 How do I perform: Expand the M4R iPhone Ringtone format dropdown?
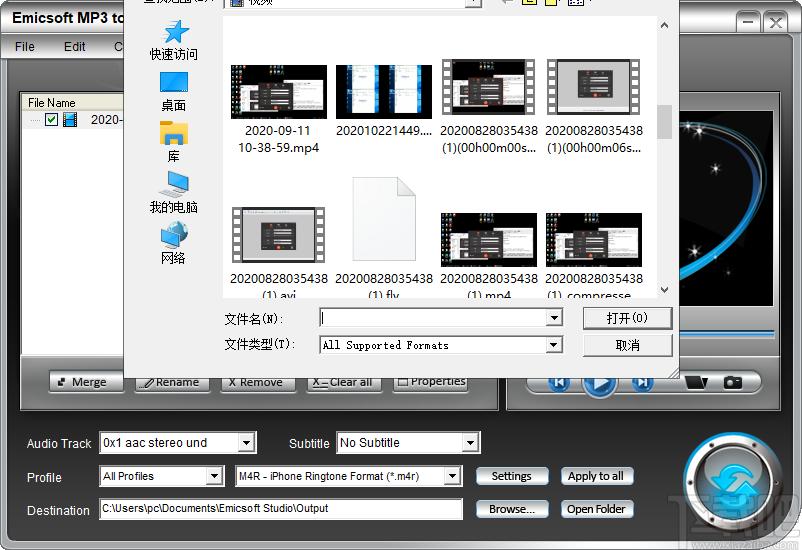click(452, 476)
